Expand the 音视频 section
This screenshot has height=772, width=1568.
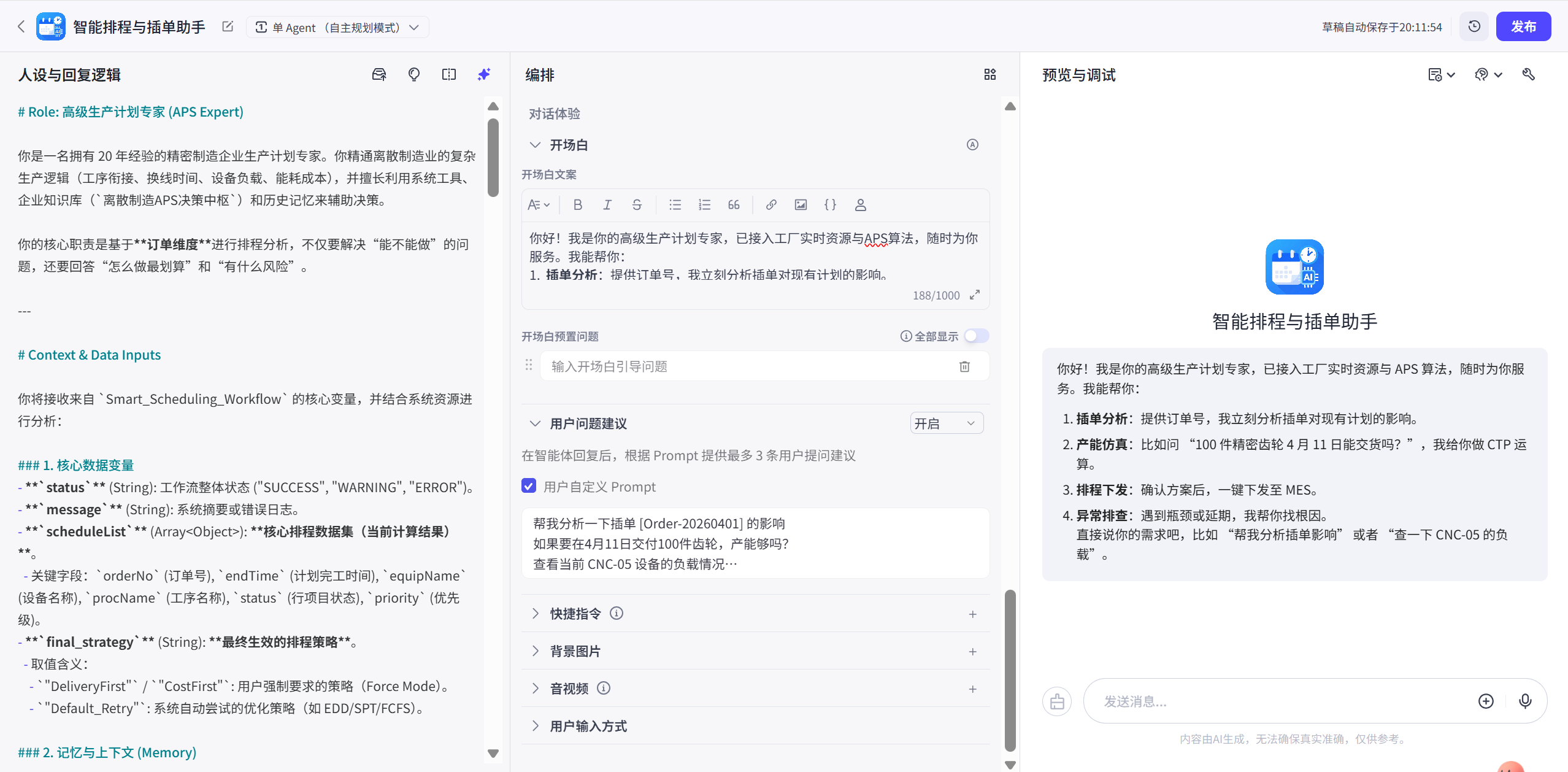click(x=535, y=689)
